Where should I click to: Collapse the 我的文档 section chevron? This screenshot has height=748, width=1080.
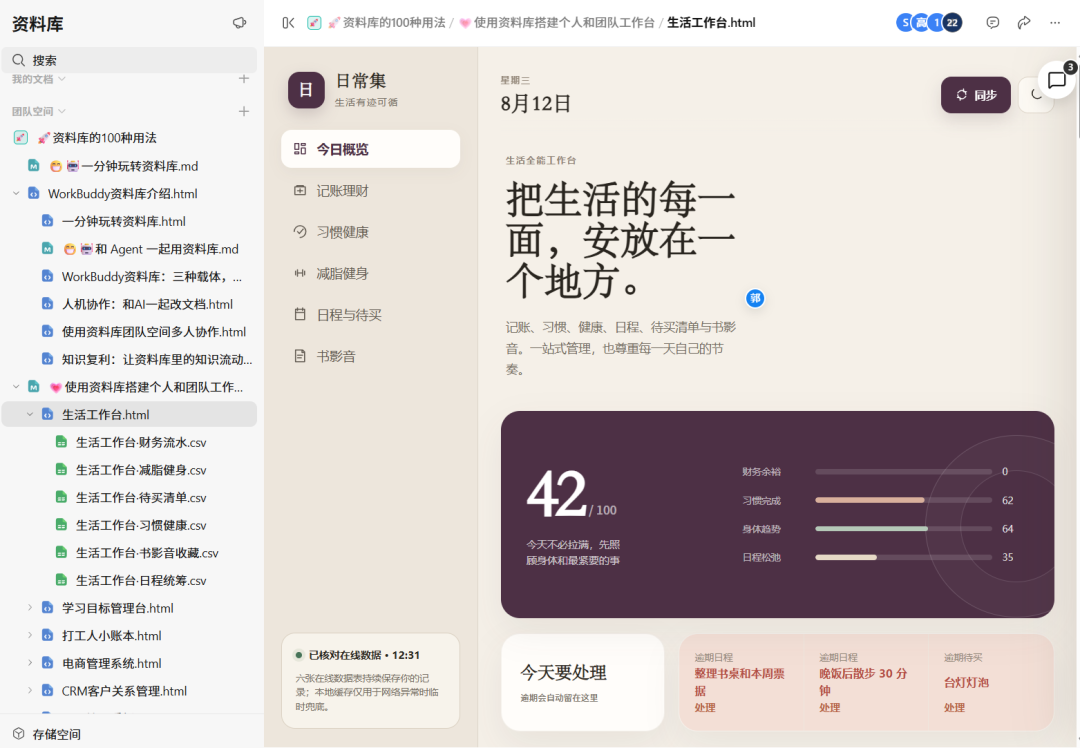(x=62, y=79)
